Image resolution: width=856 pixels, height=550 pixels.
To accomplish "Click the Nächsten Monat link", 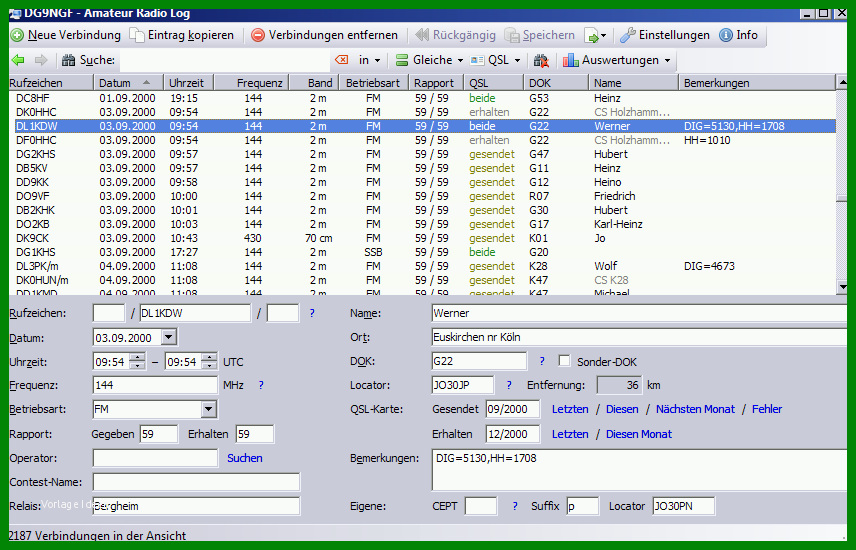I will click(x=695, y=409).
